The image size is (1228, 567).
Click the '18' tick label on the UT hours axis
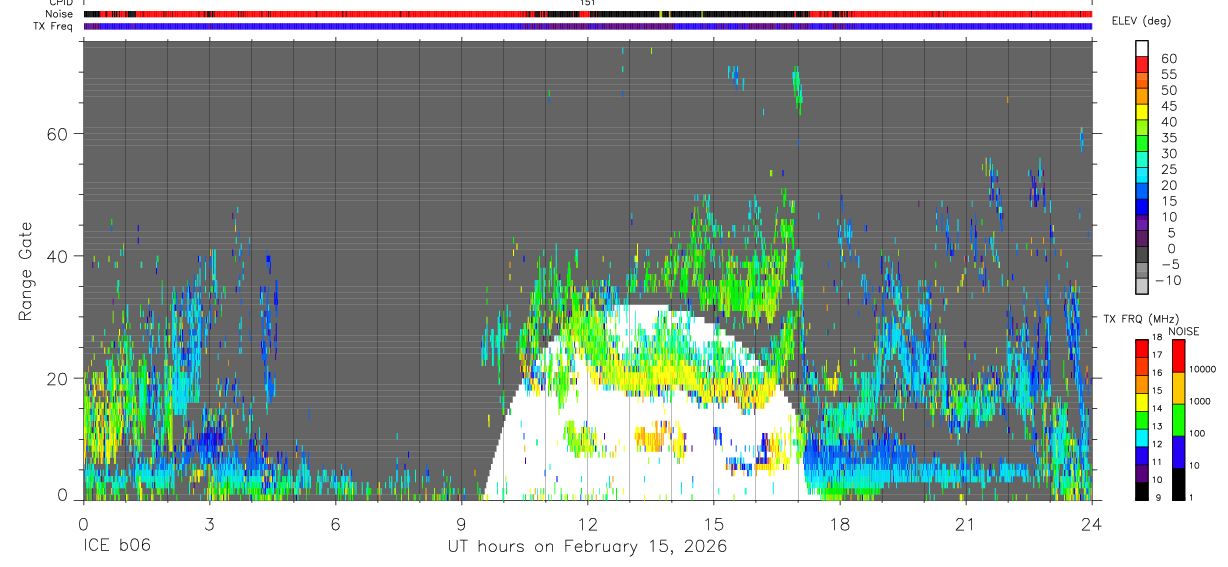coord(839,523)
